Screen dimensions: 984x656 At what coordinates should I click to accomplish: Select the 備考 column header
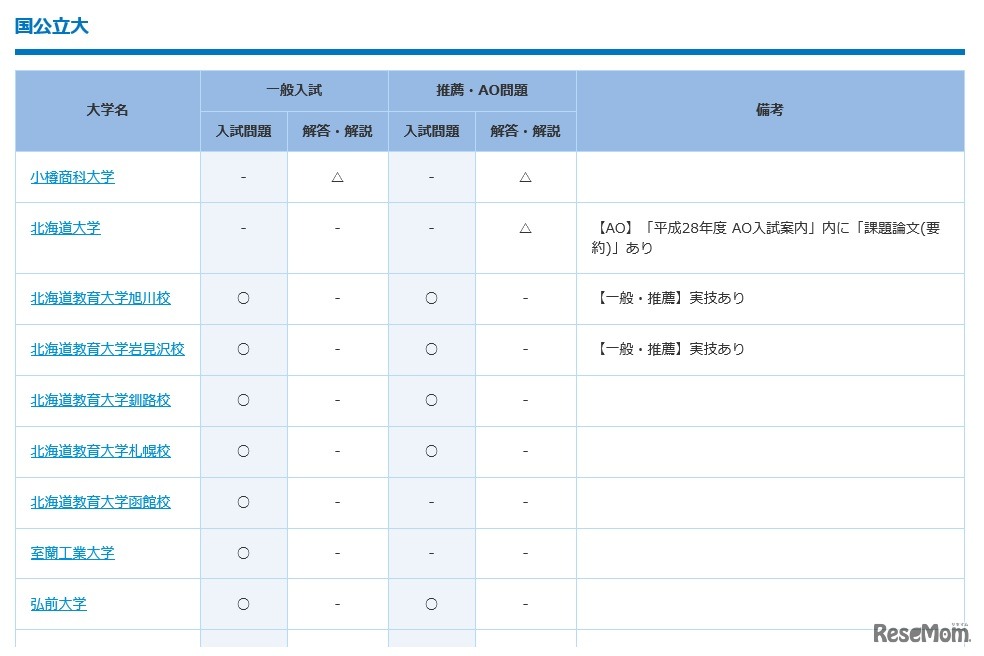768,111
